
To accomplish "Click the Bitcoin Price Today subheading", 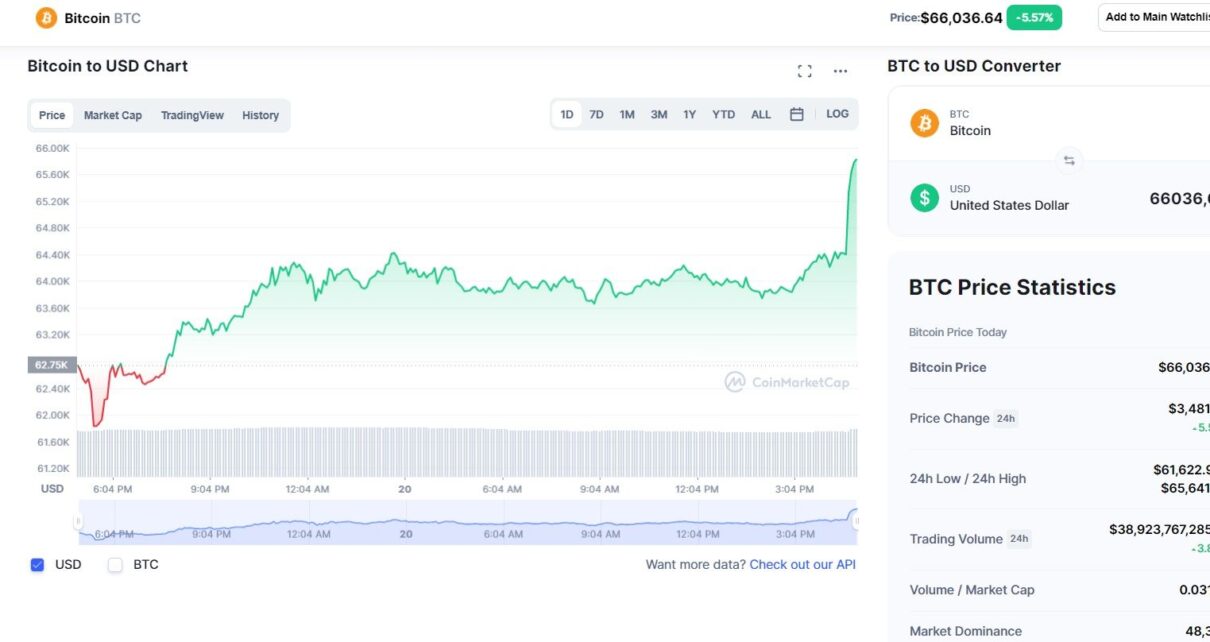I will click(x=958, y=332).
